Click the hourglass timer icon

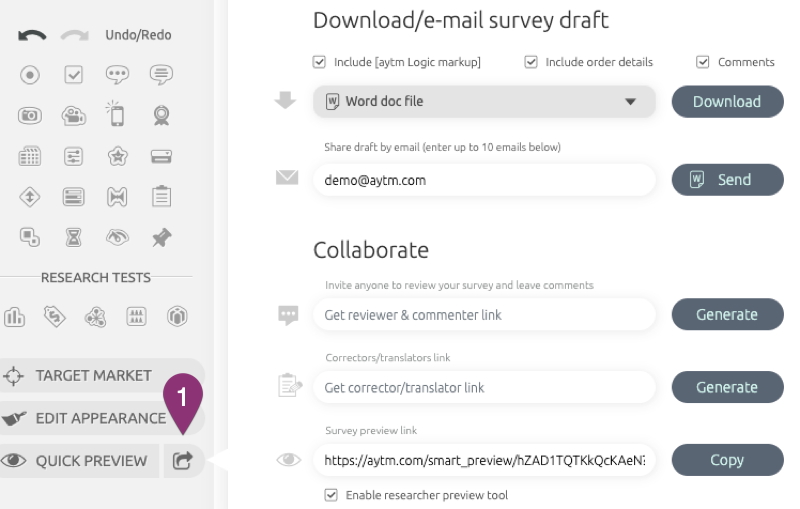pos(73,237)
